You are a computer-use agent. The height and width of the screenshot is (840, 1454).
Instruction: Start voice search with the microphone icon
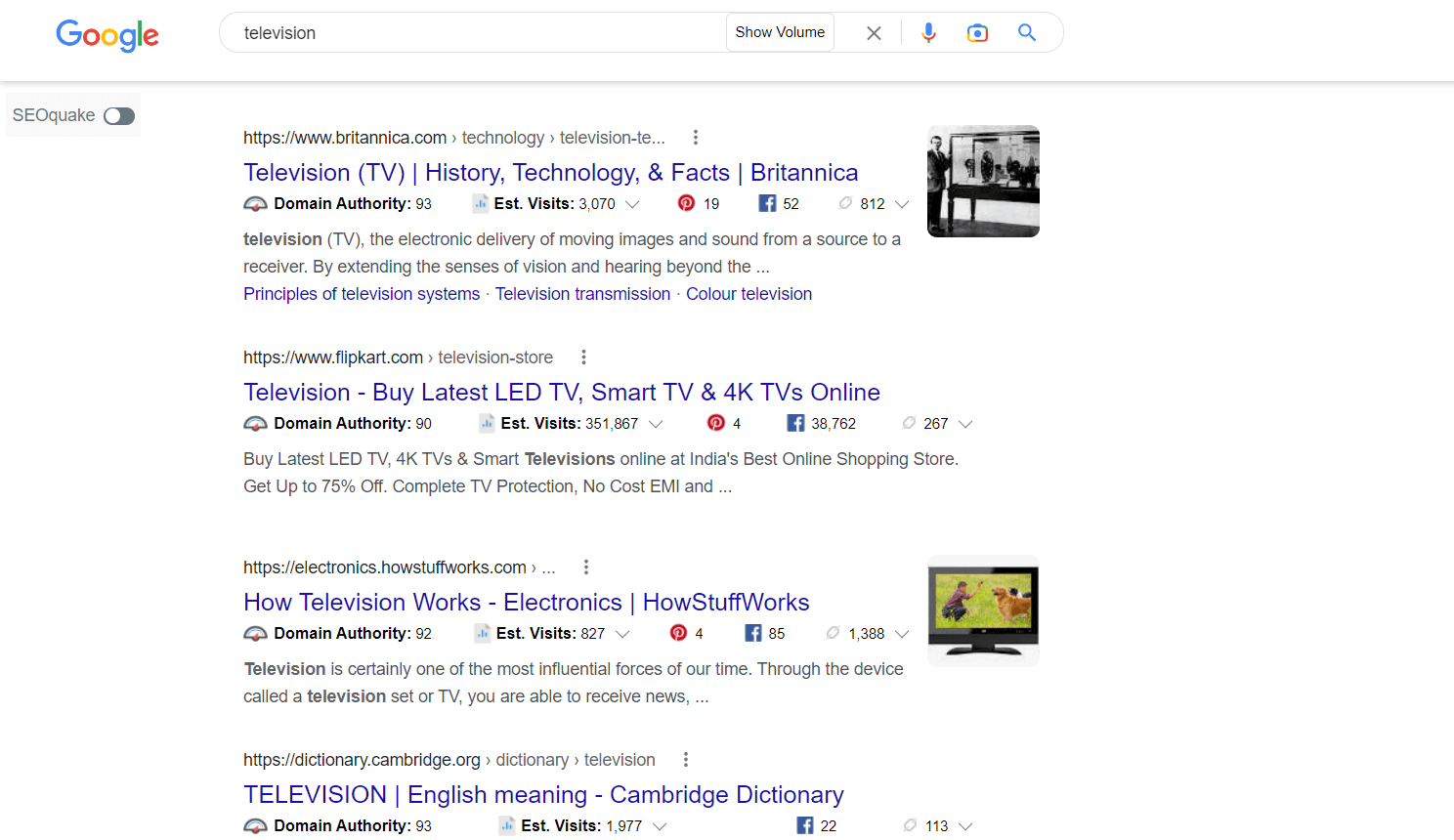928,32
